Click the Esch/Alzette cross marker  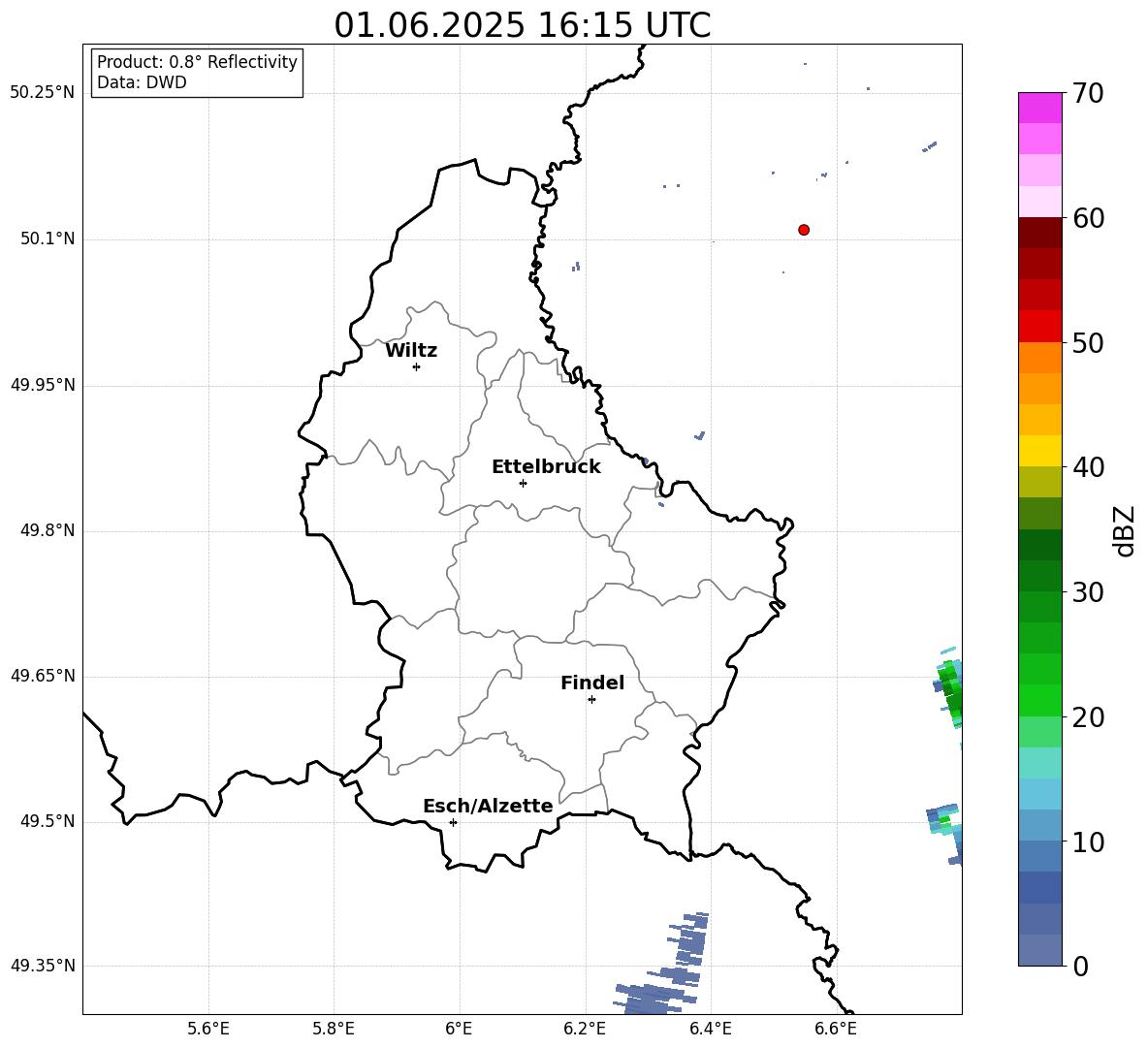click(x=453, y=822)
